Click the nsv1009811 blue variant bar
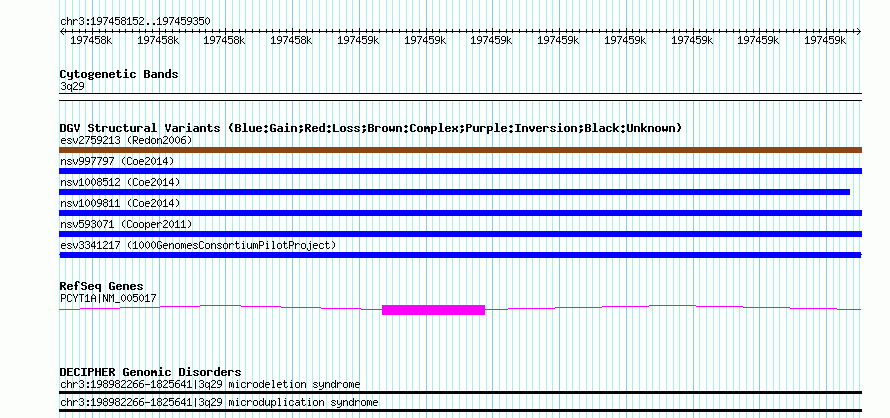890x418 pixels. coord(460,213)
